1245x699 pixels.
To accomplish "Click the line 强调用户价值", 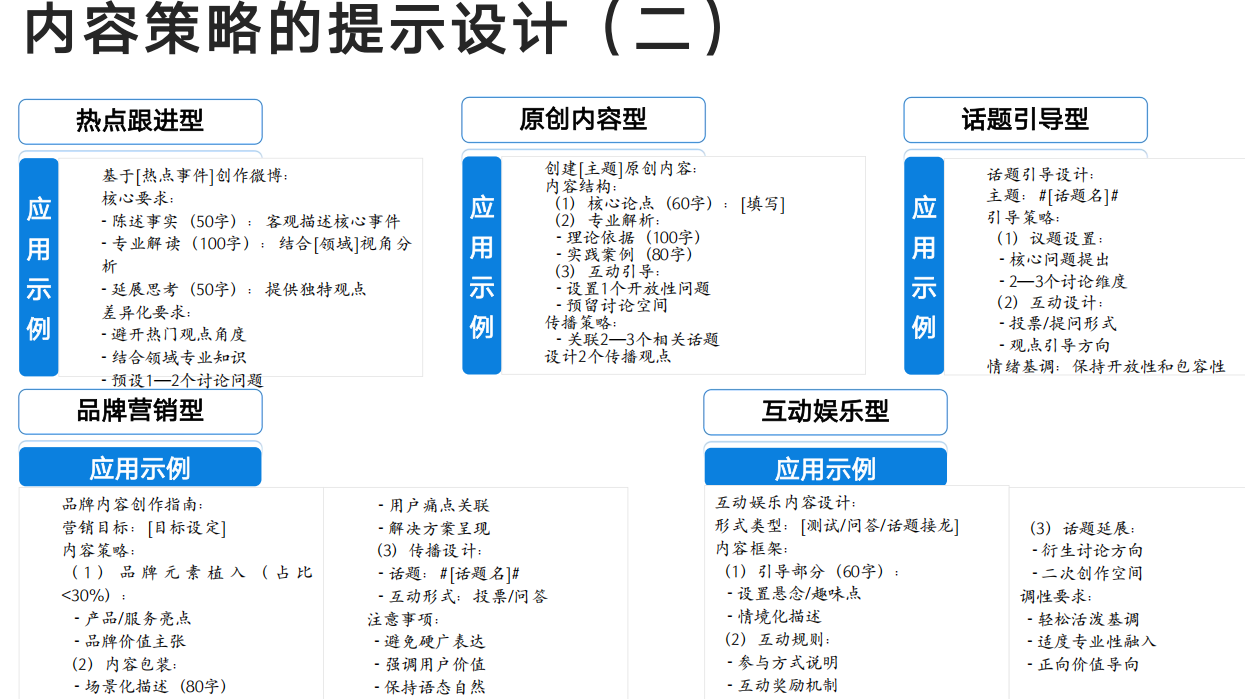I will click(x=430, y=664).
